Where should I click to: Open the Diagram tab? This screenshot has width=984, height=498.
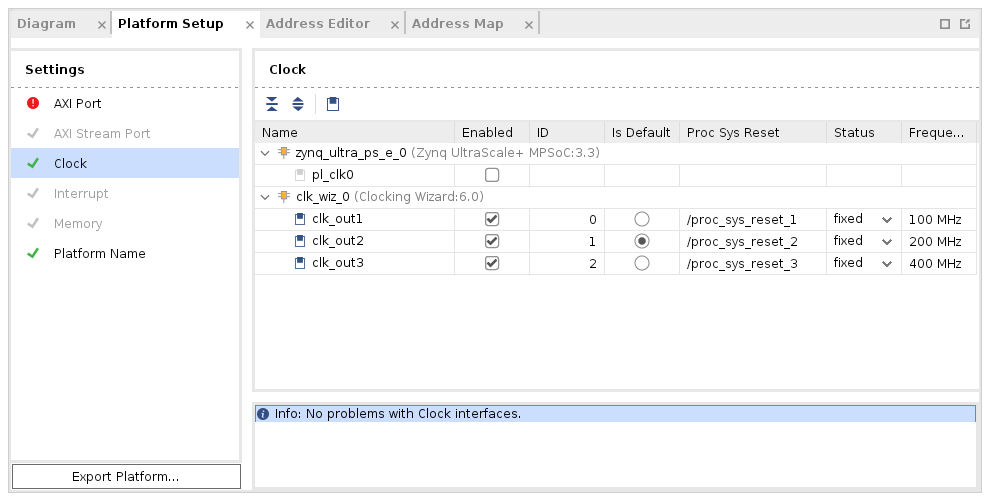47,24
